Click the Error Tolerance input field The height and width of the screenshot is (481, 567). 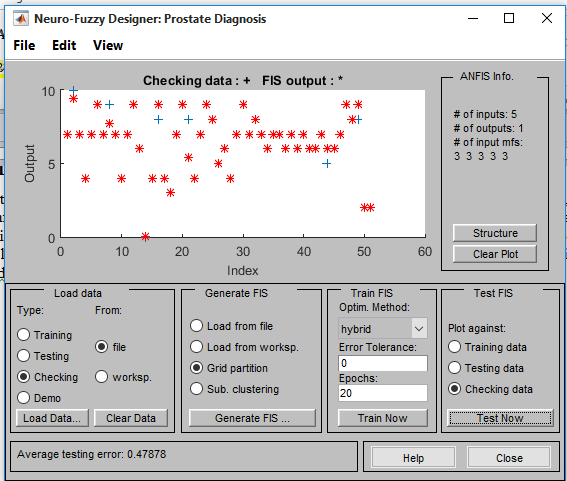(x=383, y=363)
